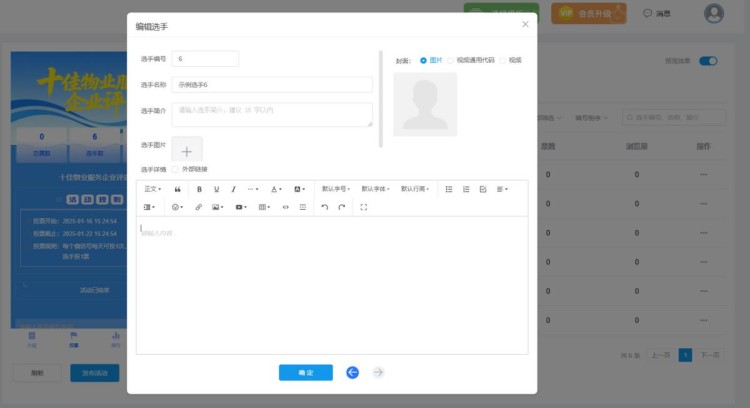Toggle italic text formatting
750x408 pixels.
pos(234,189)
